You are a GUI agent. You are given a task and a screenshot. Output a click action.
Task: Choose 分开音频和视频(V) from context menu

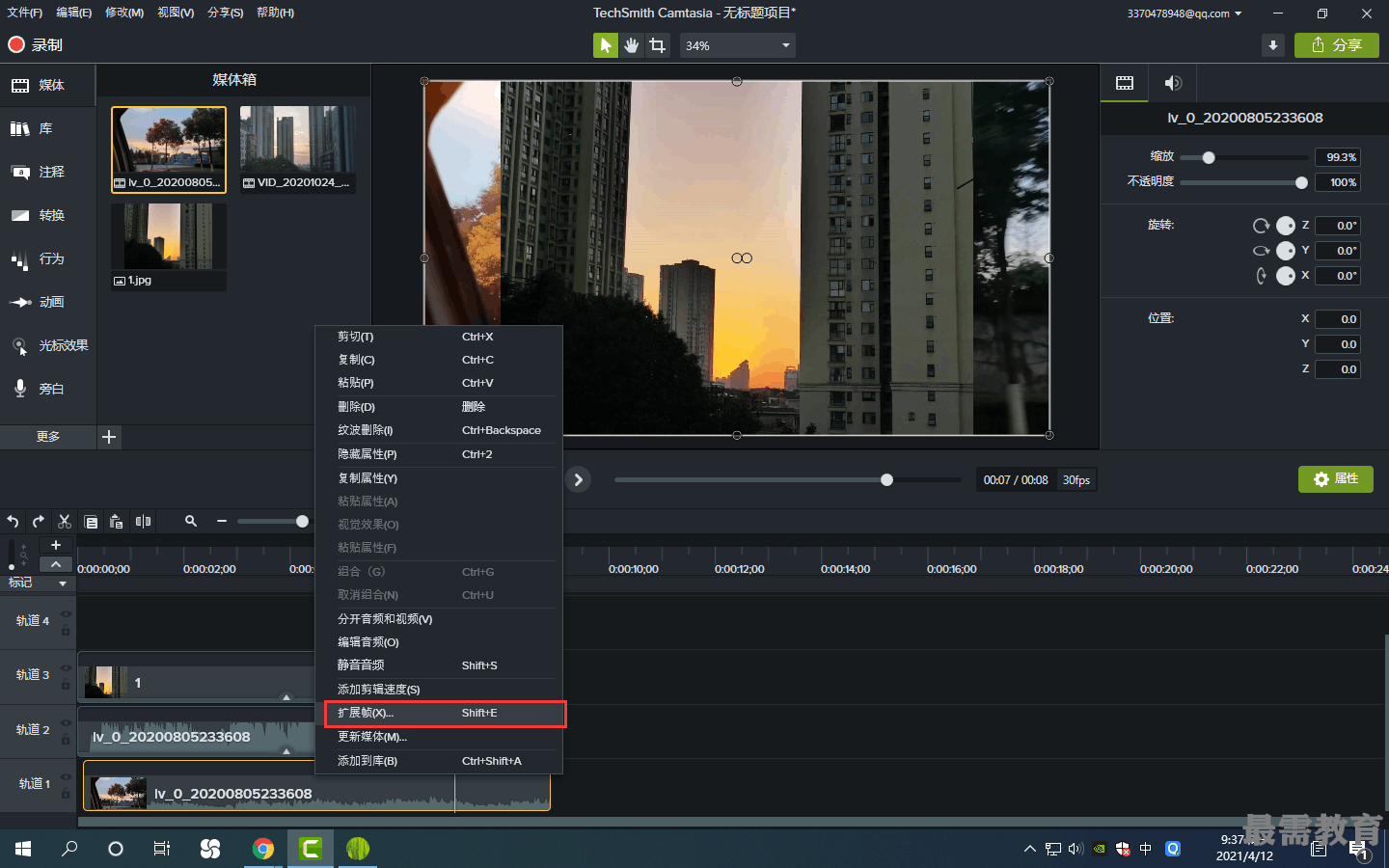click(439, 619)
